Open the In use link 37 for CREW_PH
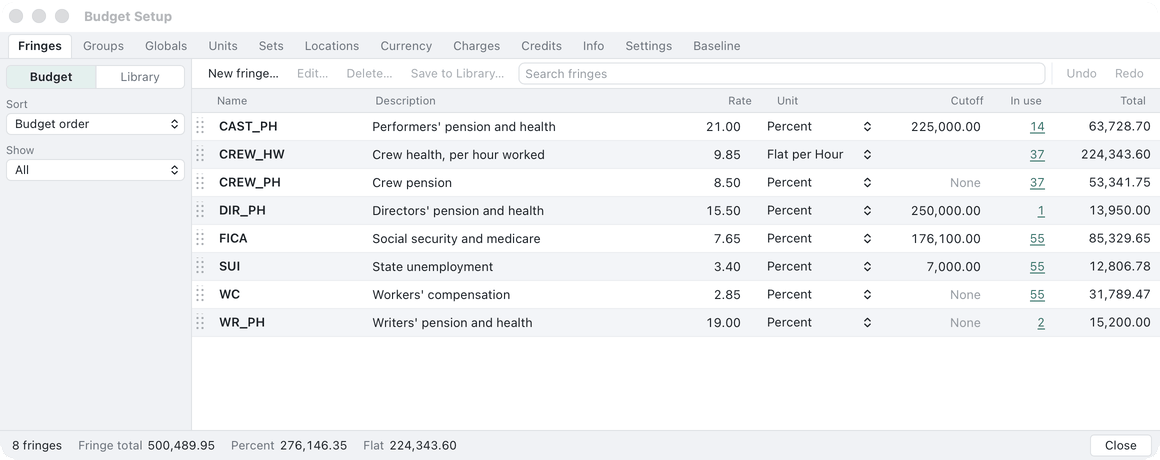Image resolution: width=1160 pixels, height=460 pixels. [x=1037, y=183]
